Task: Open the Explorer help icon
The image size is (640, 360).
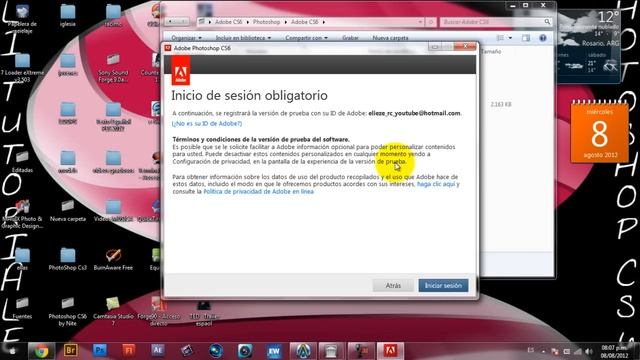Action: (x=542, y=38)
